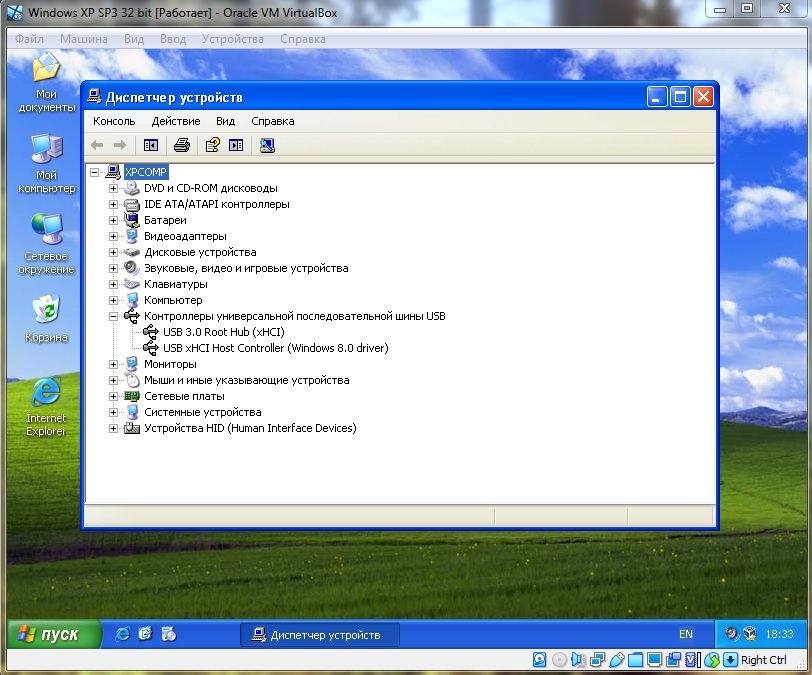The height and width of the screenshot is (675, 812).
Task: Expand Сетевые платы tree node
Action: tap(114, 396)
